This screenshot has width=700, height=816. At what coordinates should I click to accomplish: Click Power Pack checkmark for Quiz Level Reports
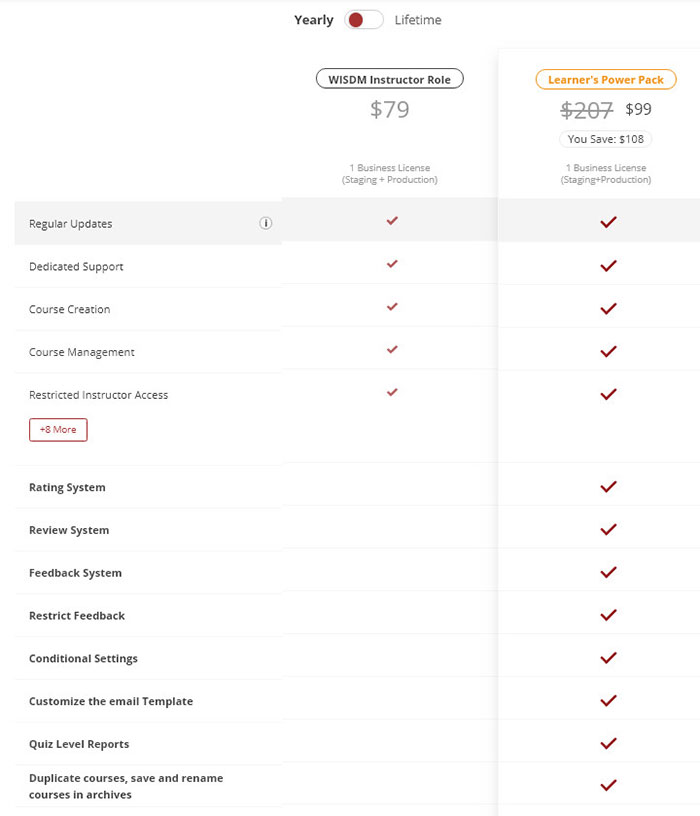click(608, 743)
